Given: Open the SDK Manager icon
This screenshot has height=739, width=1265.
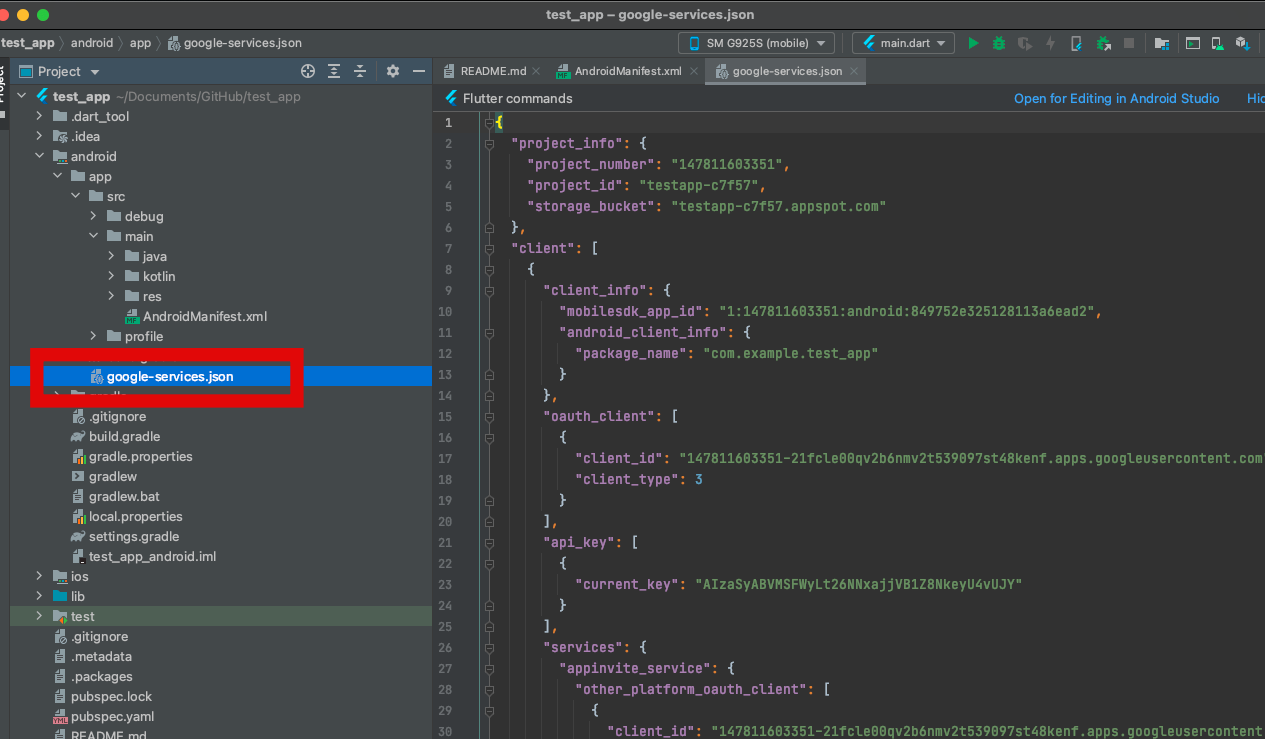Looking at the screenshot, I should point(1242,43).
